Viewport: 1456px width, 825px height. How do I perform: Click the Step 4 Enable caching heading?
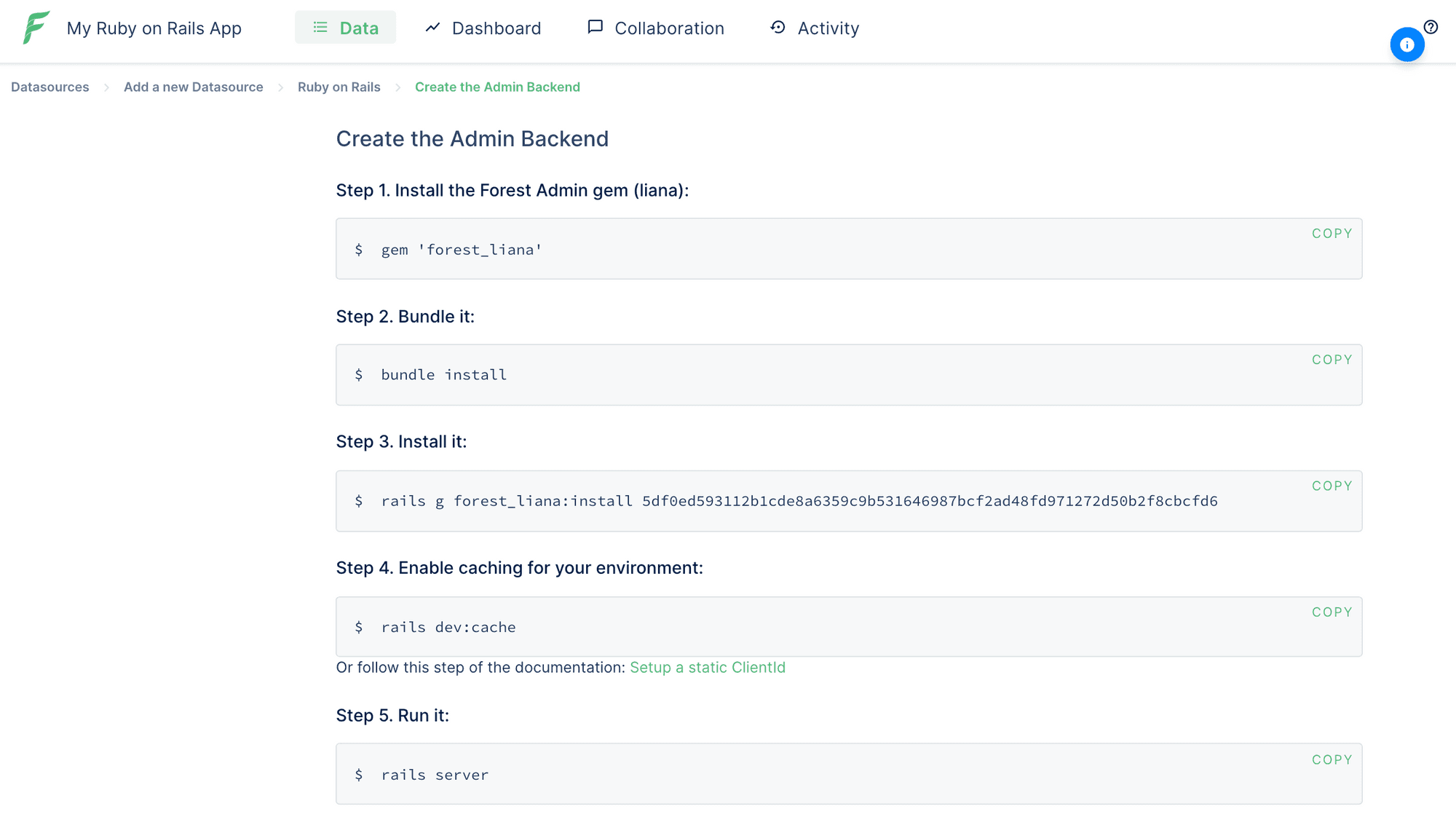[x=520, y=568]
